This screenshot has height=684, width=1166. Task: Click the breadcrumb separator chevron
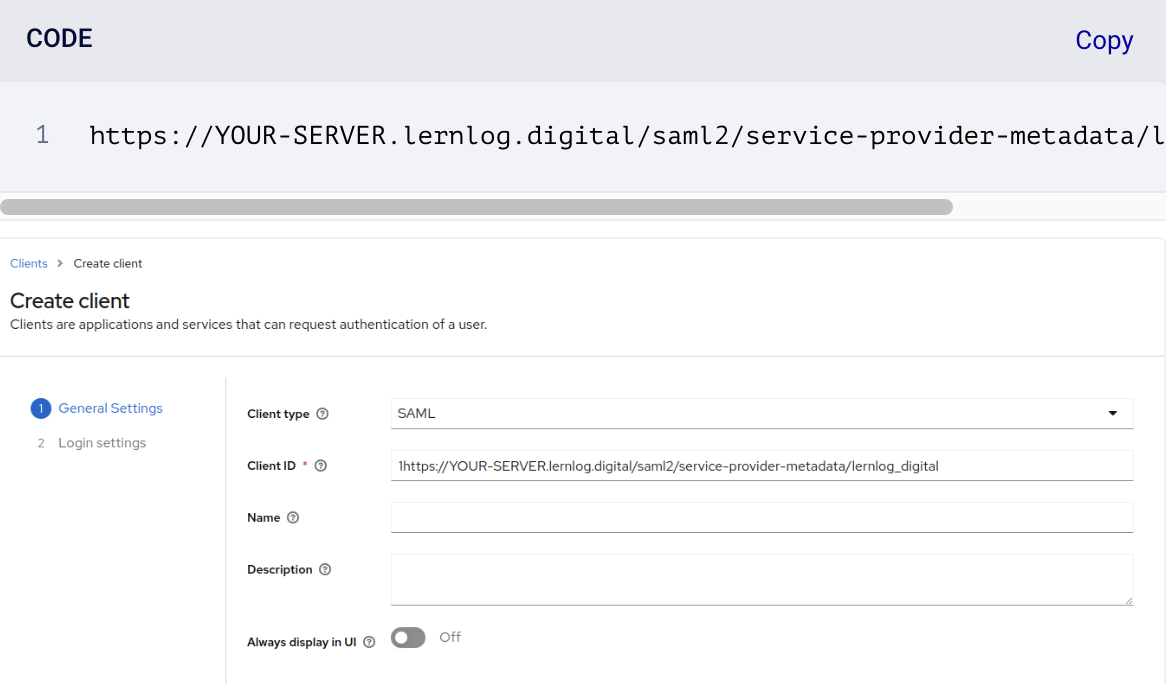[x=60, y=264]
